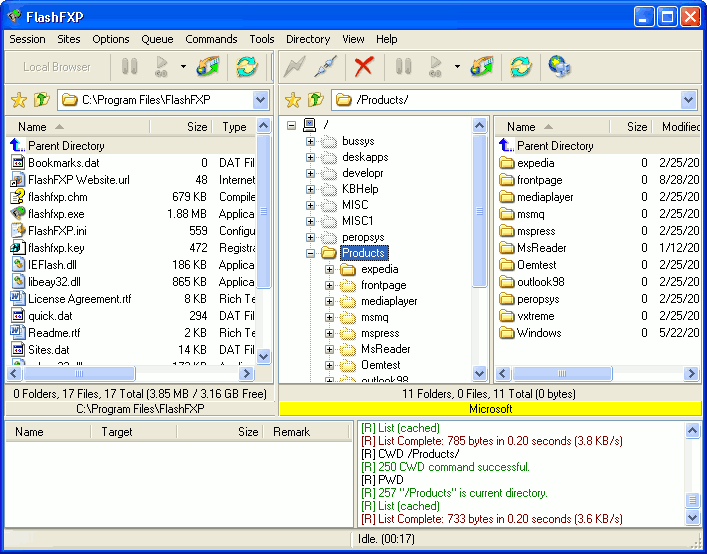The image size is (707, 554).
Task: Select the MsReader folder icon in remote list
Action: [507, 248]
